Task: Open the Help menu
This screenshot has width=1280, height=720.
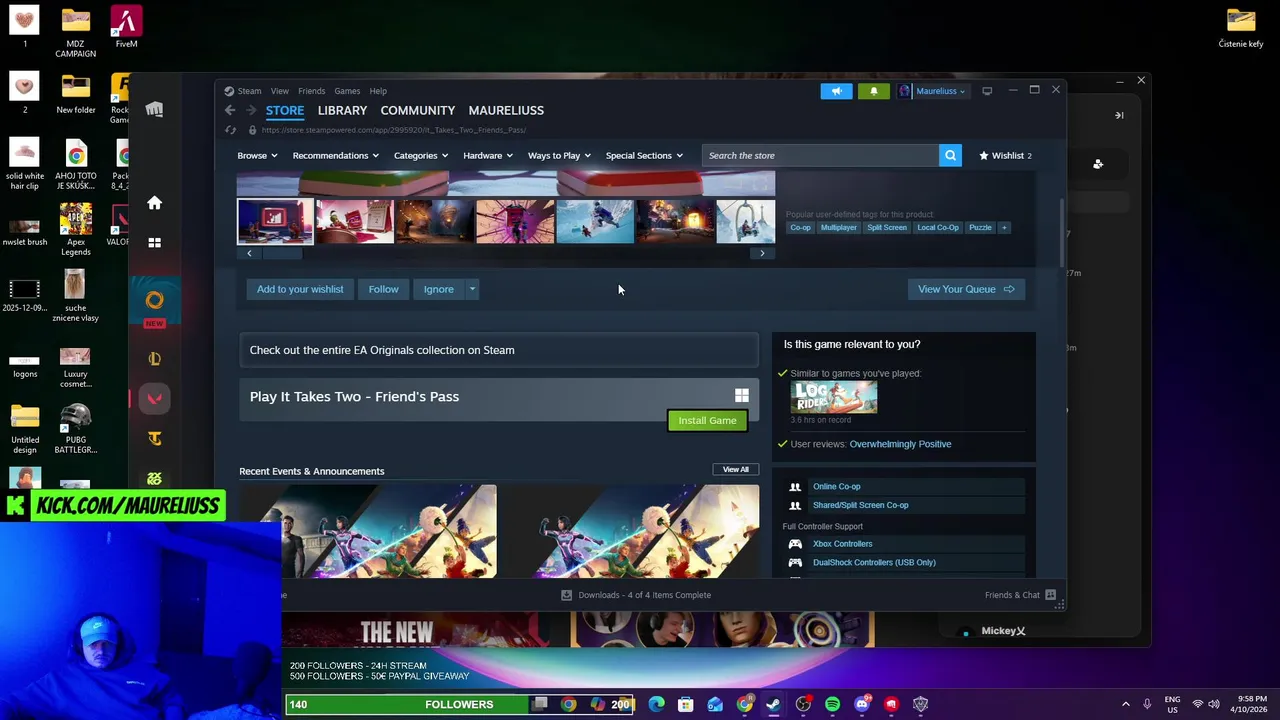Action: click(x=378, y=91)
